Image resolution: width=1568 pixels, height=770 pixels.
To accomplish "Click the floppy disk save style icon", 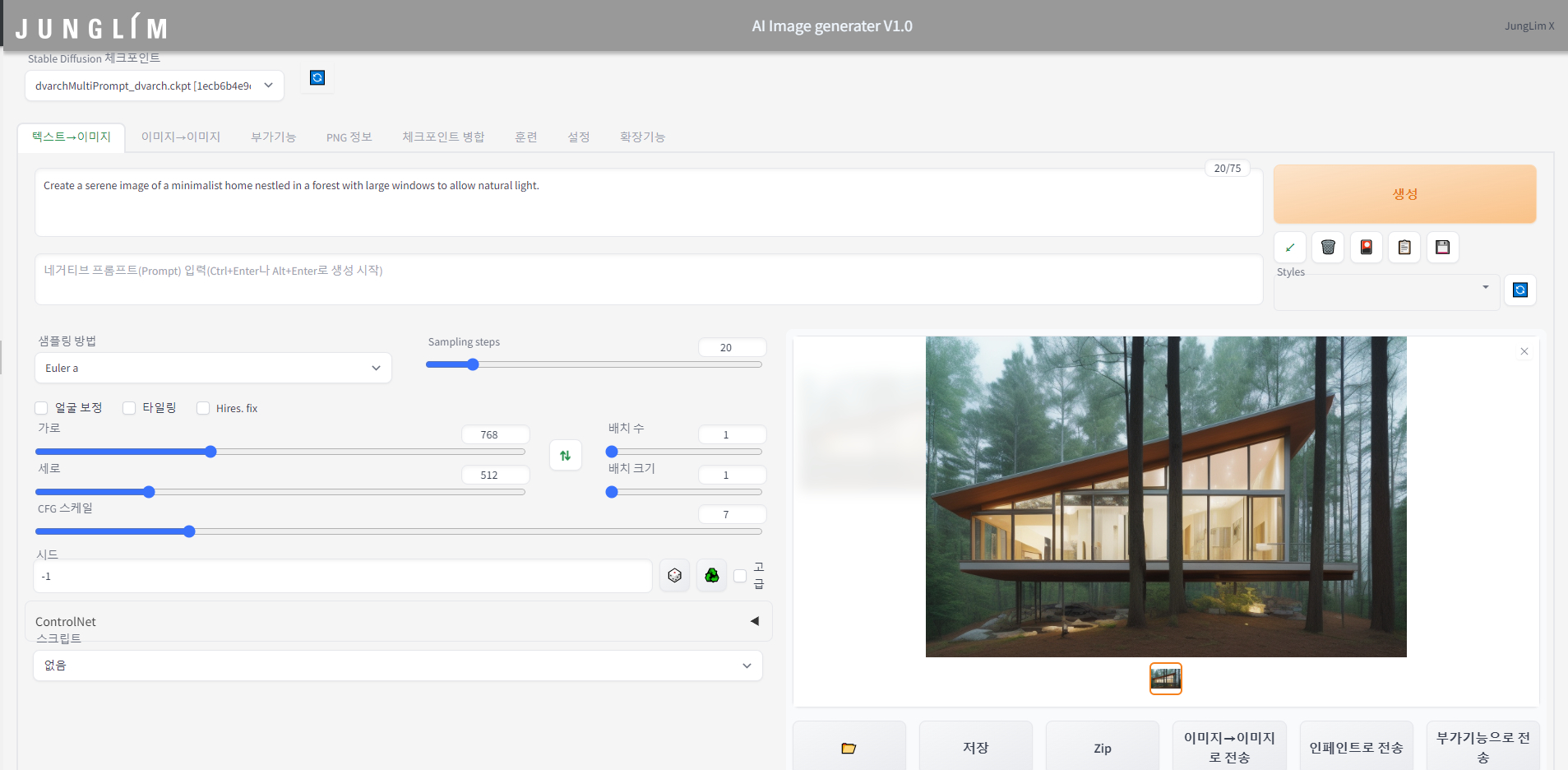I will pyautogui.click(x=1442, y=248).
